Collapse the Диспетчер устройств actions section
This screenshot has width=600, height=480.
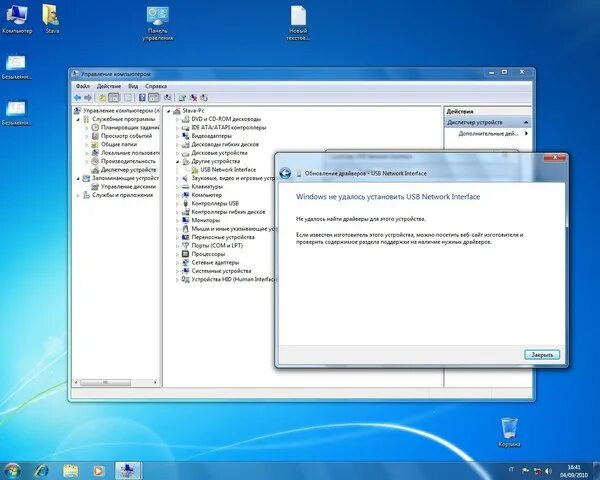(x=526, y=122)
